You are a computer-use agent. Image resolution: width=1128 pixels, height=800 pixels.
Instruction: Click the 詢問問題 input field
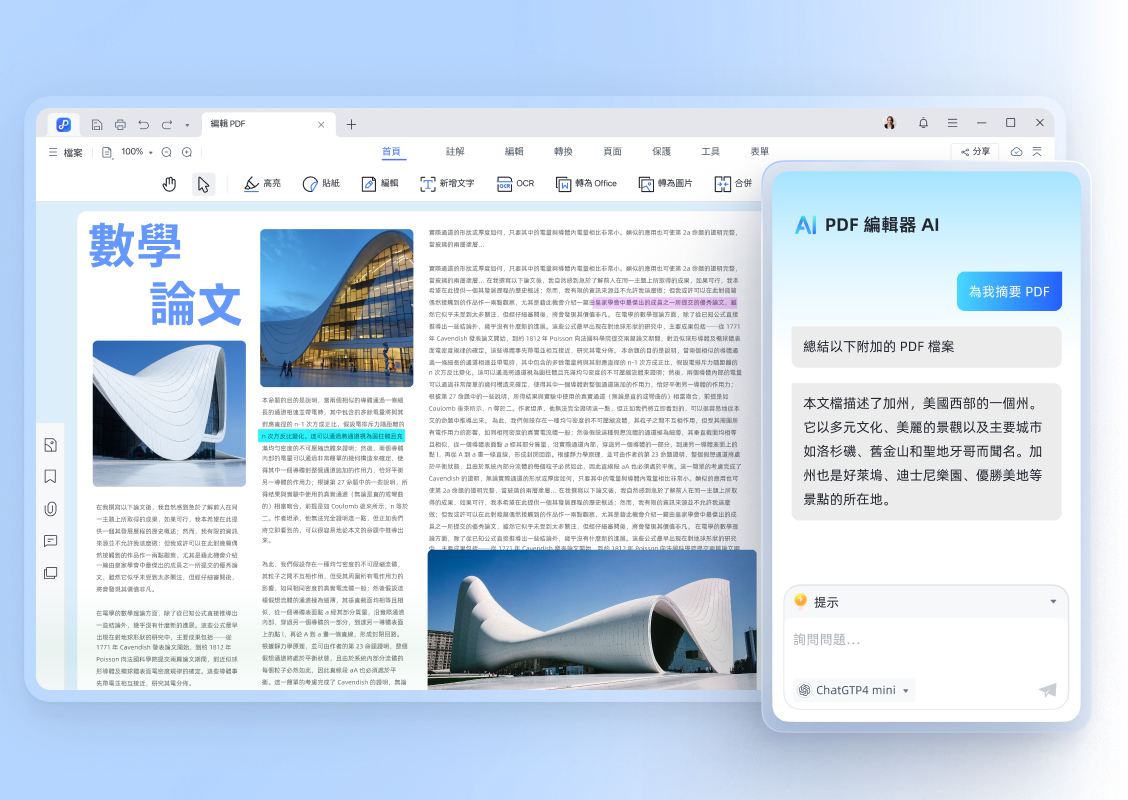click(x=927, y=640)
